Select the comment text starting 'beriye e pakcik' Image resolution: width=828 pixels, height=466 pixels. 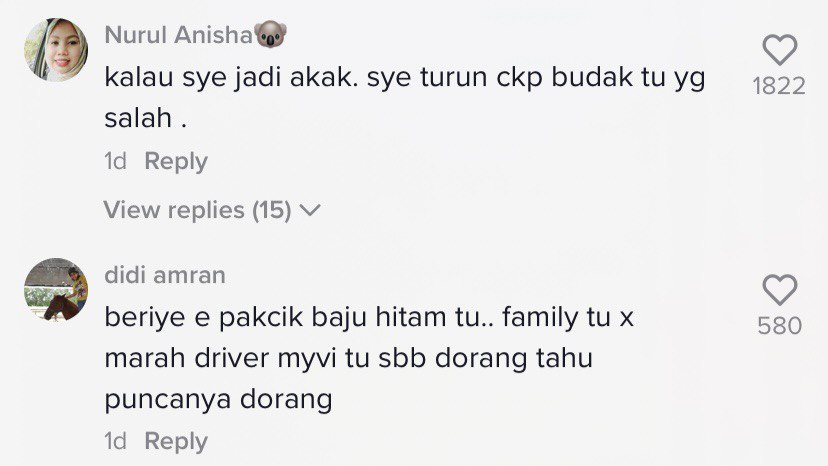pos(369,358)
